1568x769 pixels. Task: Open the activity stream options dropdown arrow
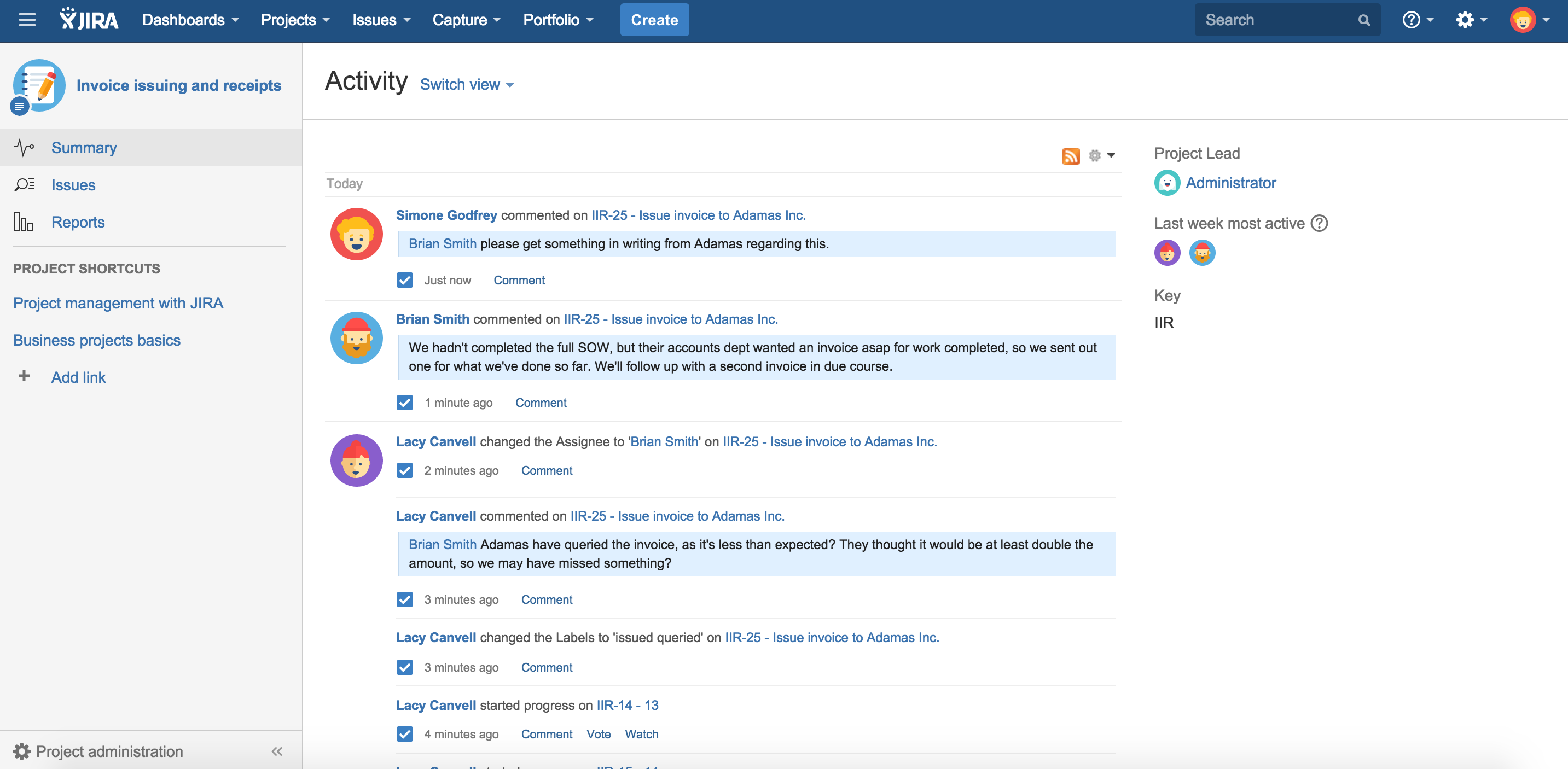tap(1111, 156)
